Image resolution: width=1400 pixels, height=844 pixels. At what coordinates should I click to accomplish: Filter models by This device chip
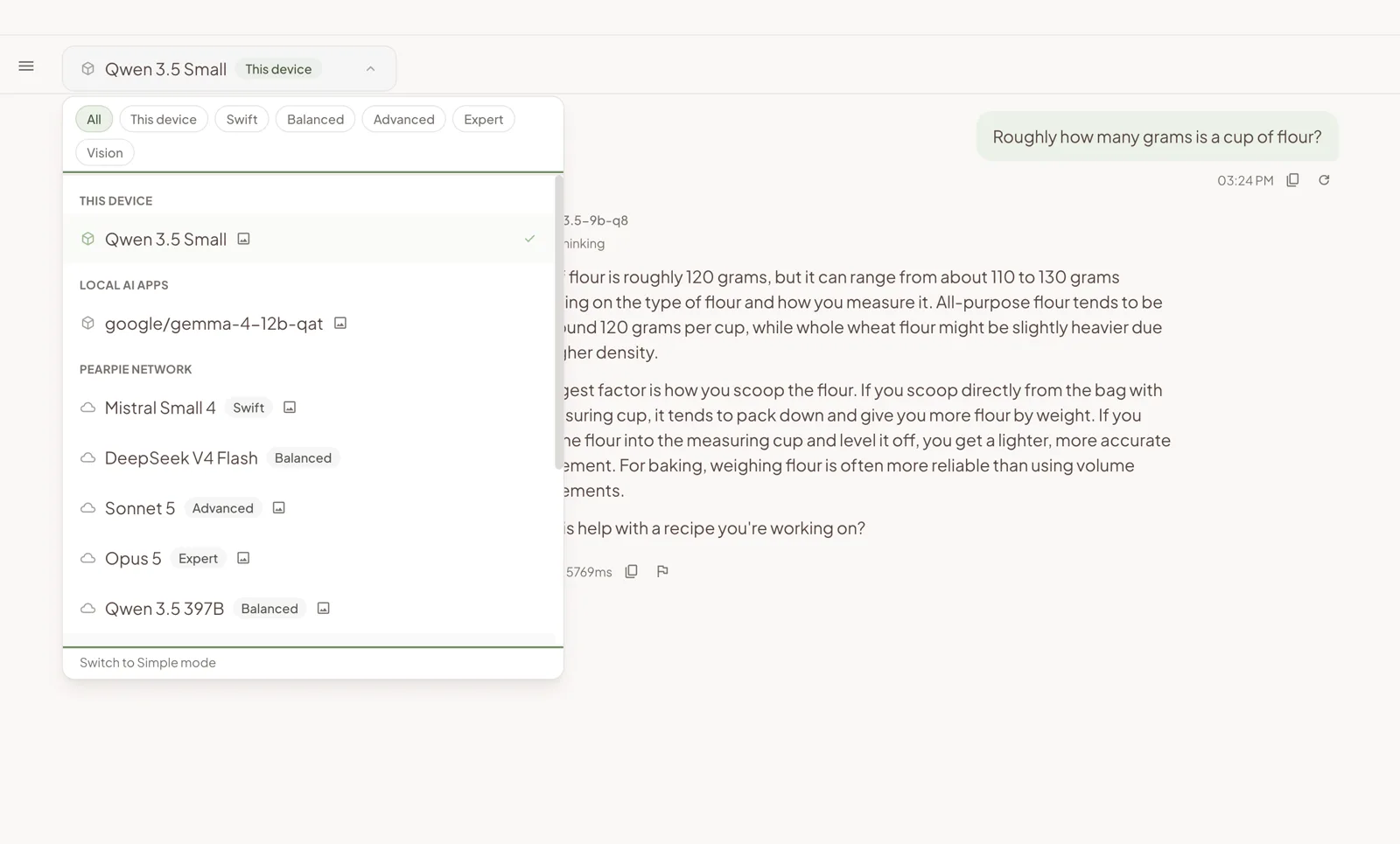tap(164, 119)
